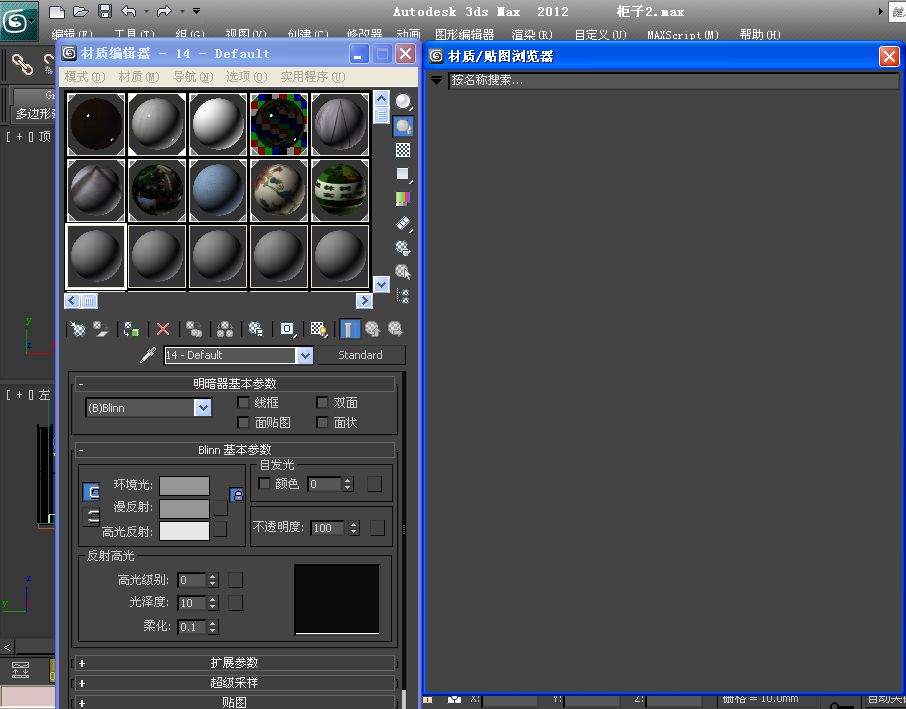Click the Make Preview film icon
The width and height of the screenshot is (906, 709).
tap(403, 223)
